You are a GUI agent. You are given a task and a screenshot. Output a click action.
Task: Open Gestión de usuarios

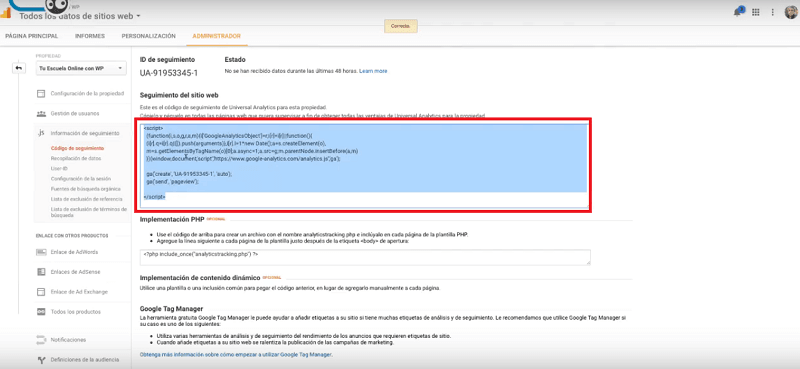click(75, 113)
